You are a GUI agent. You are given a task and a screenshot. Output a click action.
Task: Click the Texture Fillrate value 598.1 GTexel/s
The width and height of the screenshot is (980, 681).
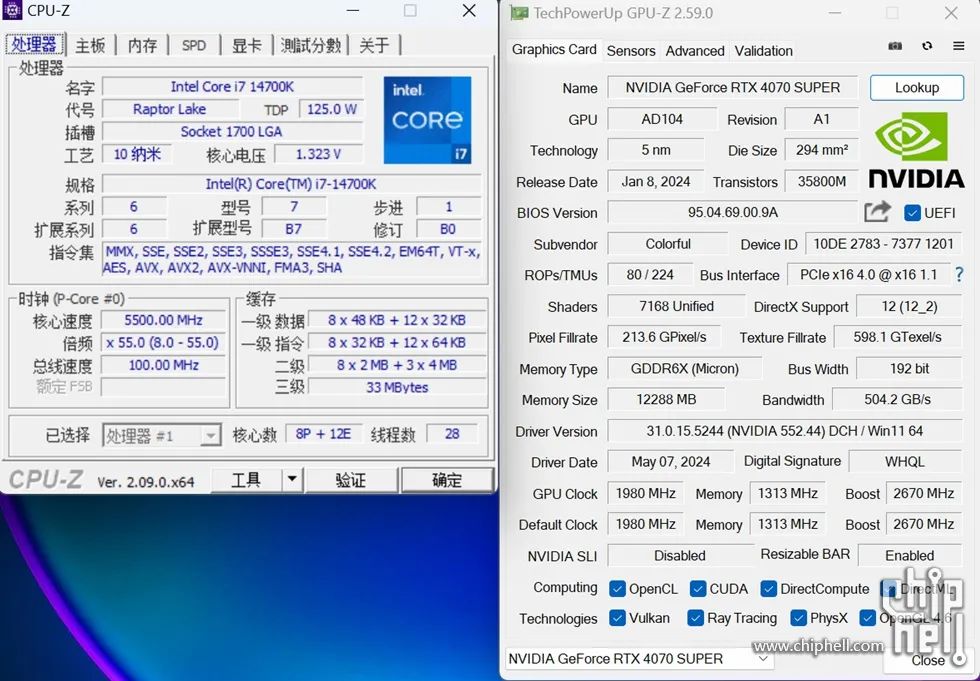click(x=898, y=337)
